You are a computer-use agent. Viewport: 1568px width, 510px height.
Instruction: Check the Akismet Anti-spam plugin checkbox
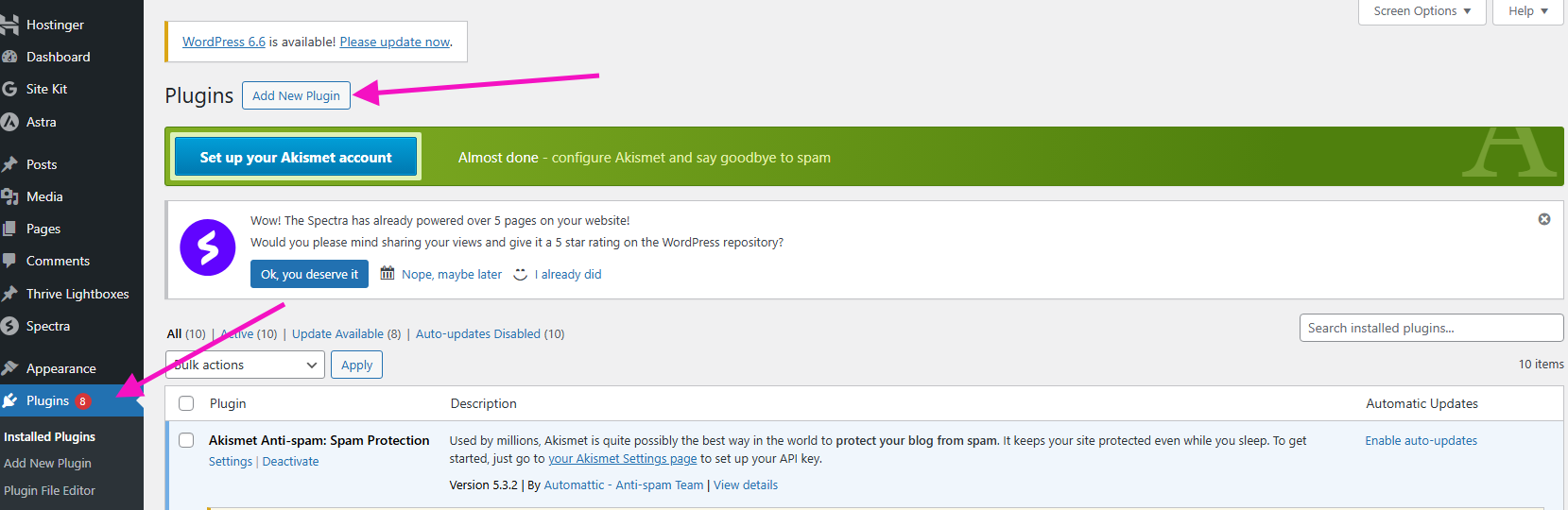(x=186, y=440)
